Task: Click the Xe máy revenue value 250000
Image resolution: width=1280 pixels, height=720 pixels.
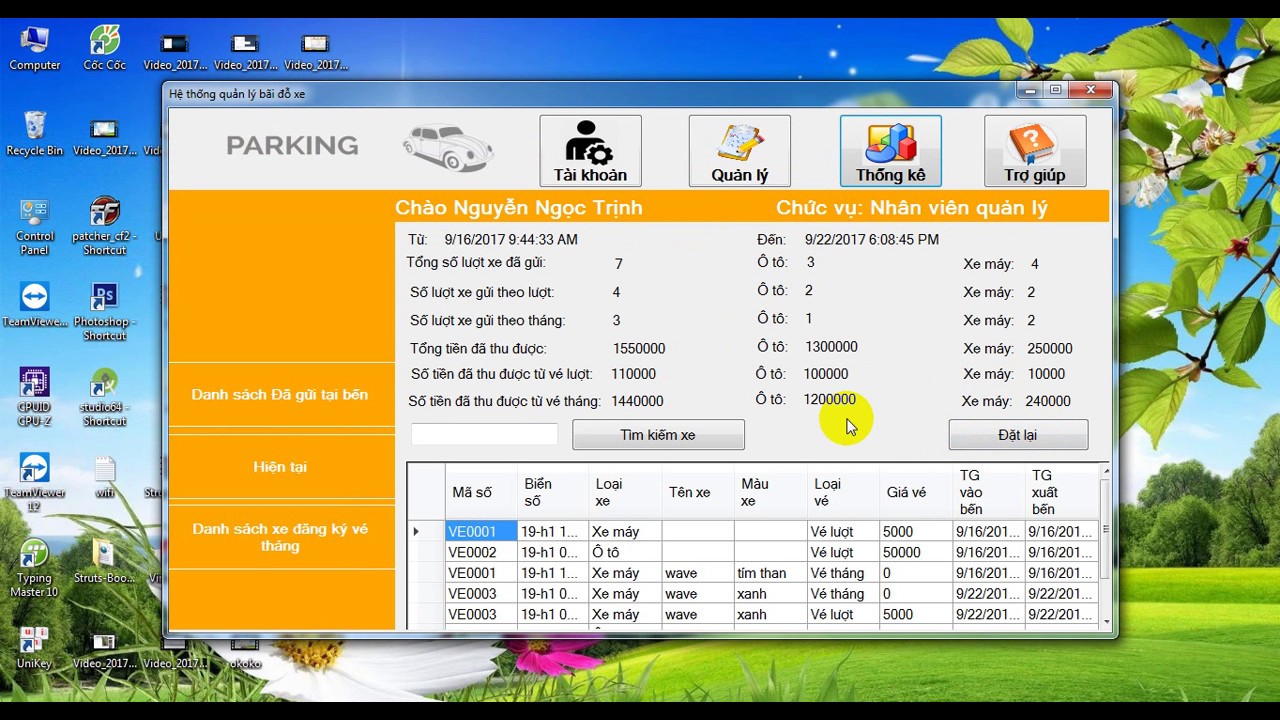Action: click(x=1050, y=349)
